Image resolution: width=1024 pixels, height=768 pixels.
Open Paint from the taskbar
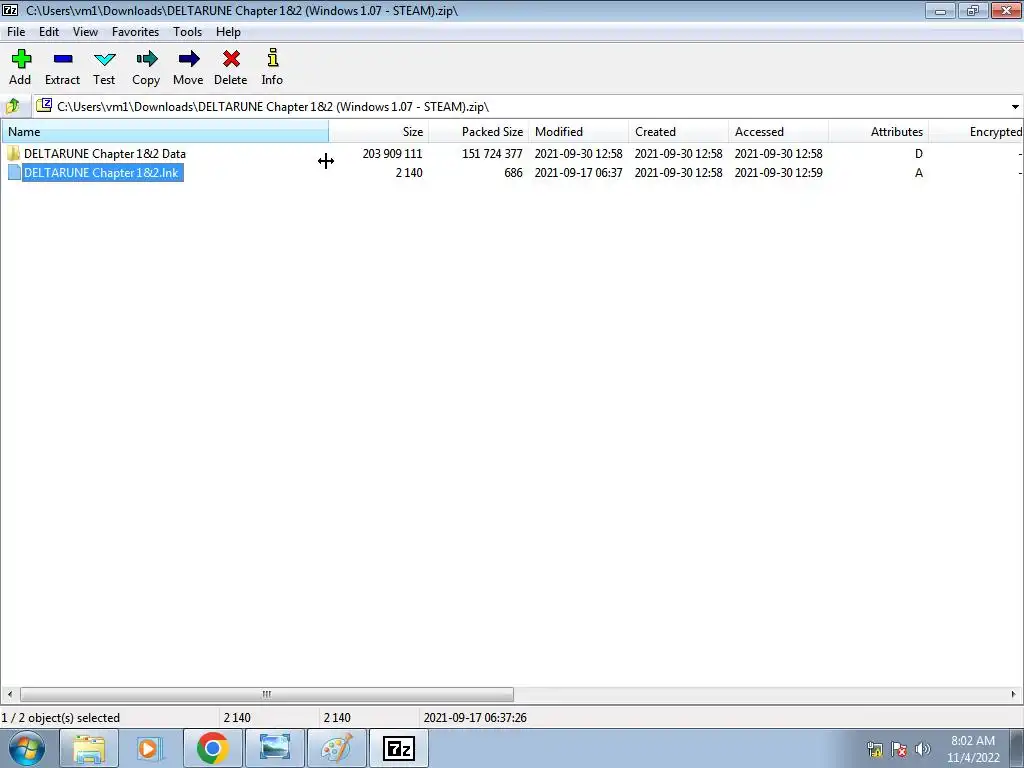click(336, 748)
